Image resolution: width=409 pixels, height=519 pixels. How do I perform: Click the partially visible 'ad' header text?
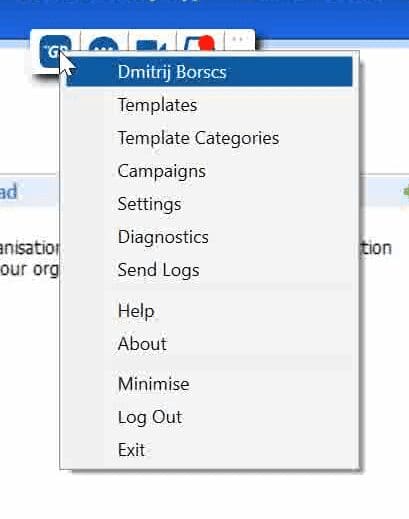[x=8, y=192]
